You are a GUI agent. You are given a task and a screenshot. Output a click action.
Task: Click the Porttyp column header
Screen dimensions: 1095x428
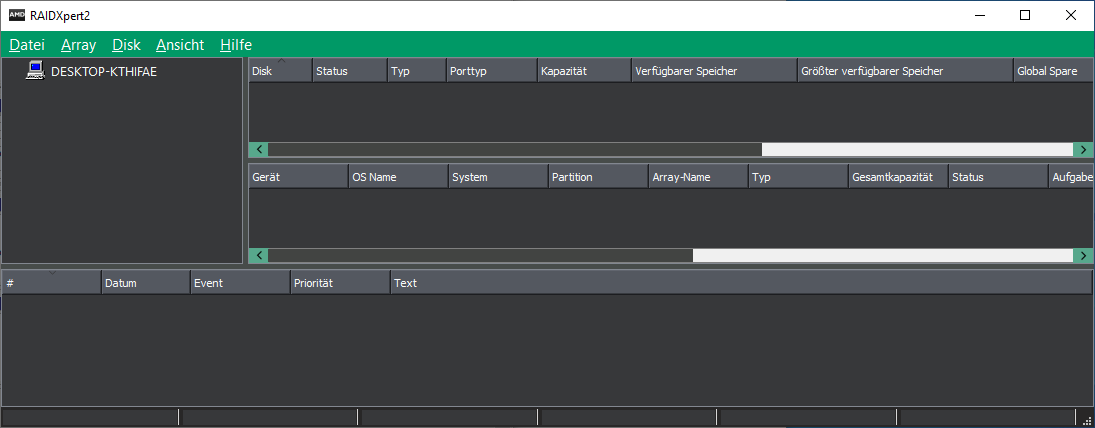[x=492, y=71]
